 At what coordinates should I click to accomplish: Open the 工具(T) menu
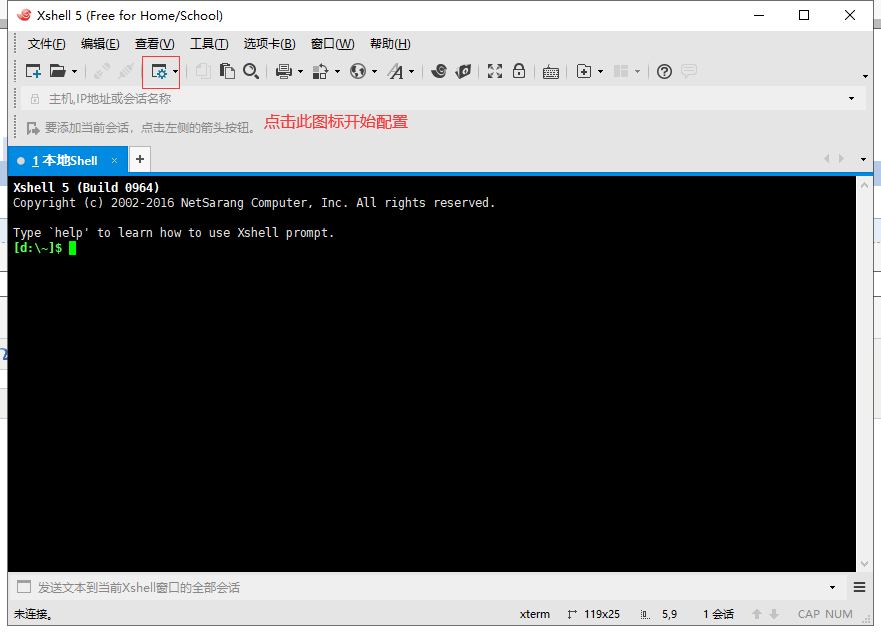209,44
